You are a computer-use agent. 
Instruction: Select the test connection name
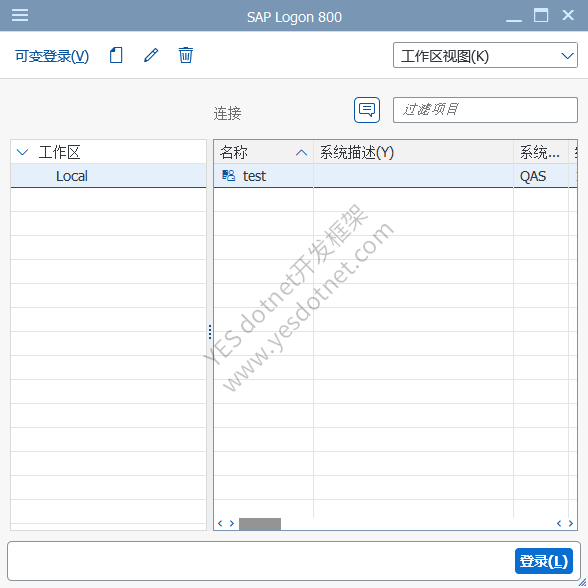254,176
